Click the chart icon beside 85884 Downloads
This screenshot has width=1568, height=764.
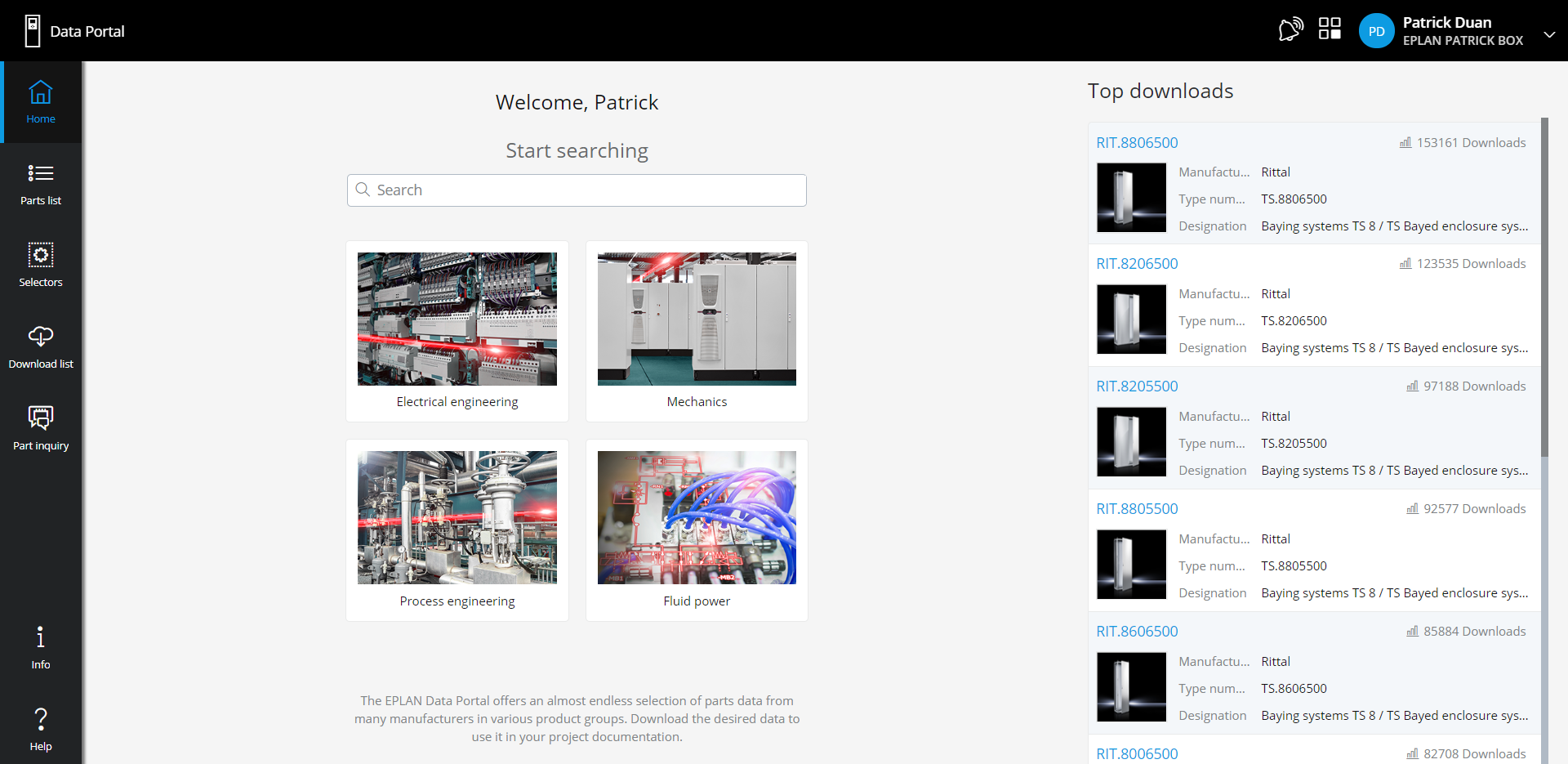coord(1412,631)
